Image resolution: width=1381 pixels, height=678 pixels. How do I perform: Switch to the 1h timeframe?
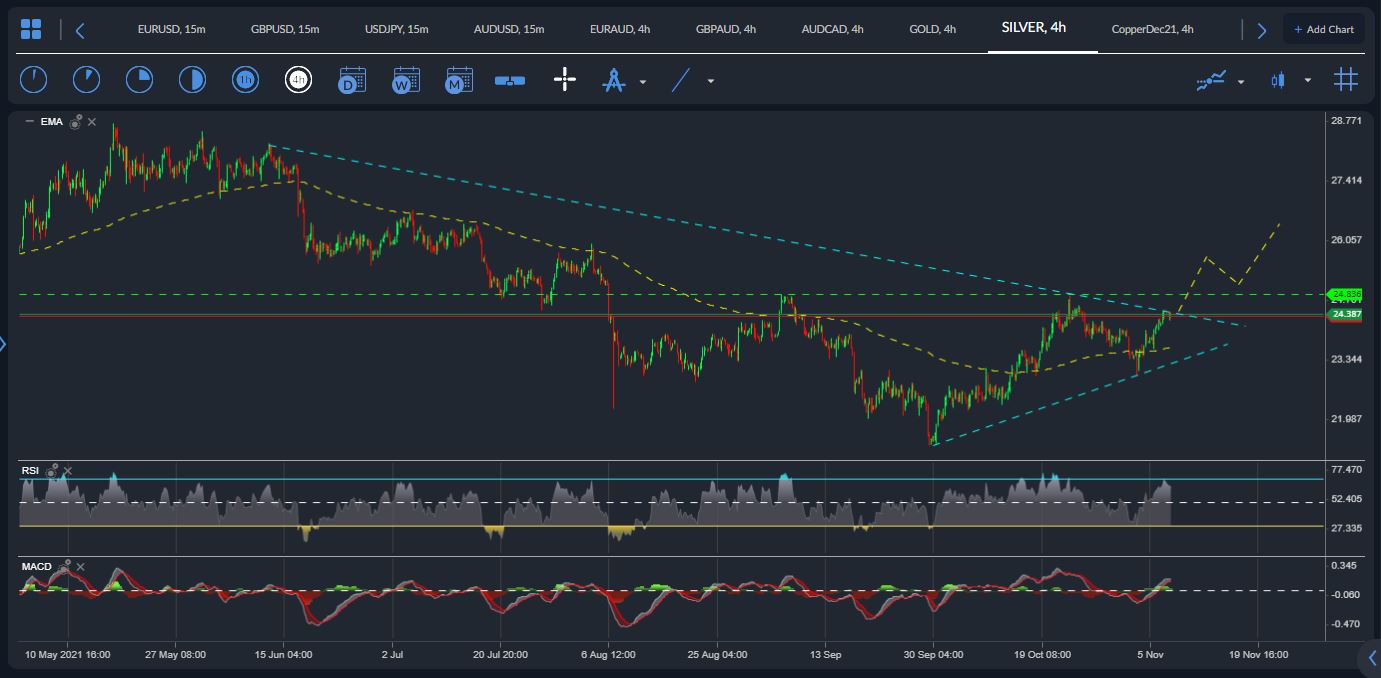pos(245,80)
